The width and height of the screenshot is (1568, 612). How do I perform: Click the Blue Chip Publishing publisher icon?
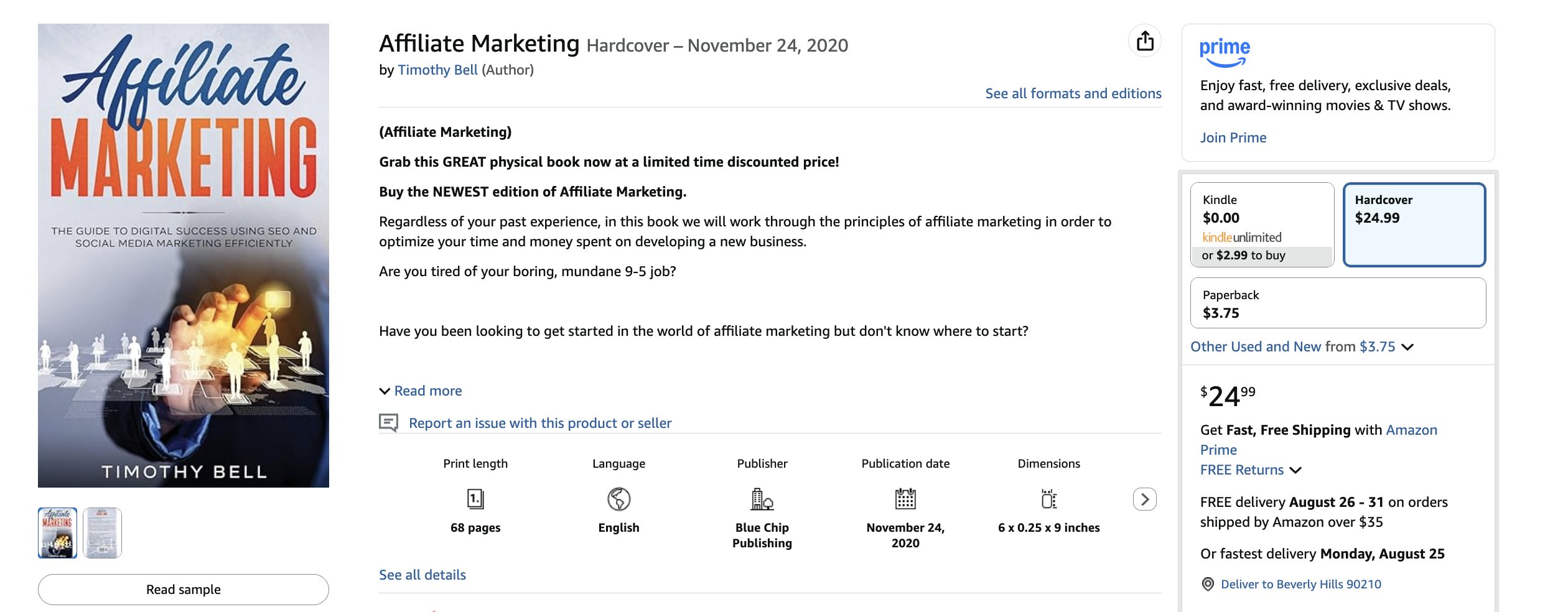tap(762, 498)
